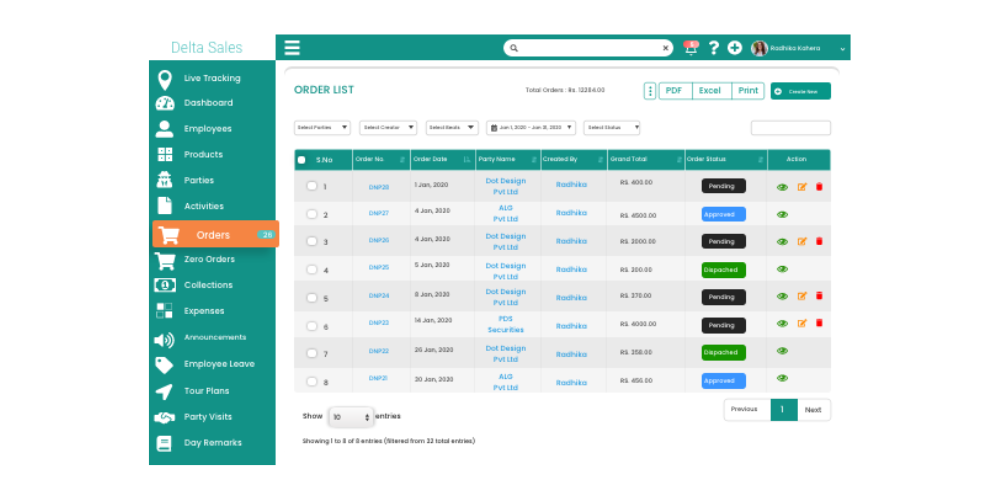
Task: Sort by the Created By column sort icon
Action: pyautogui.click(x=600, y=159)
